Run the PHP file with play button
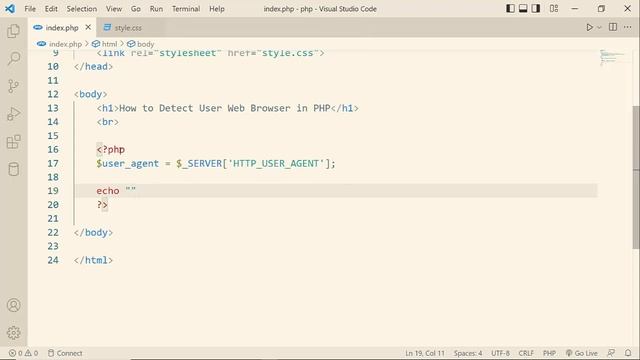This screenshot has width=640, height=360. (589, 27)
